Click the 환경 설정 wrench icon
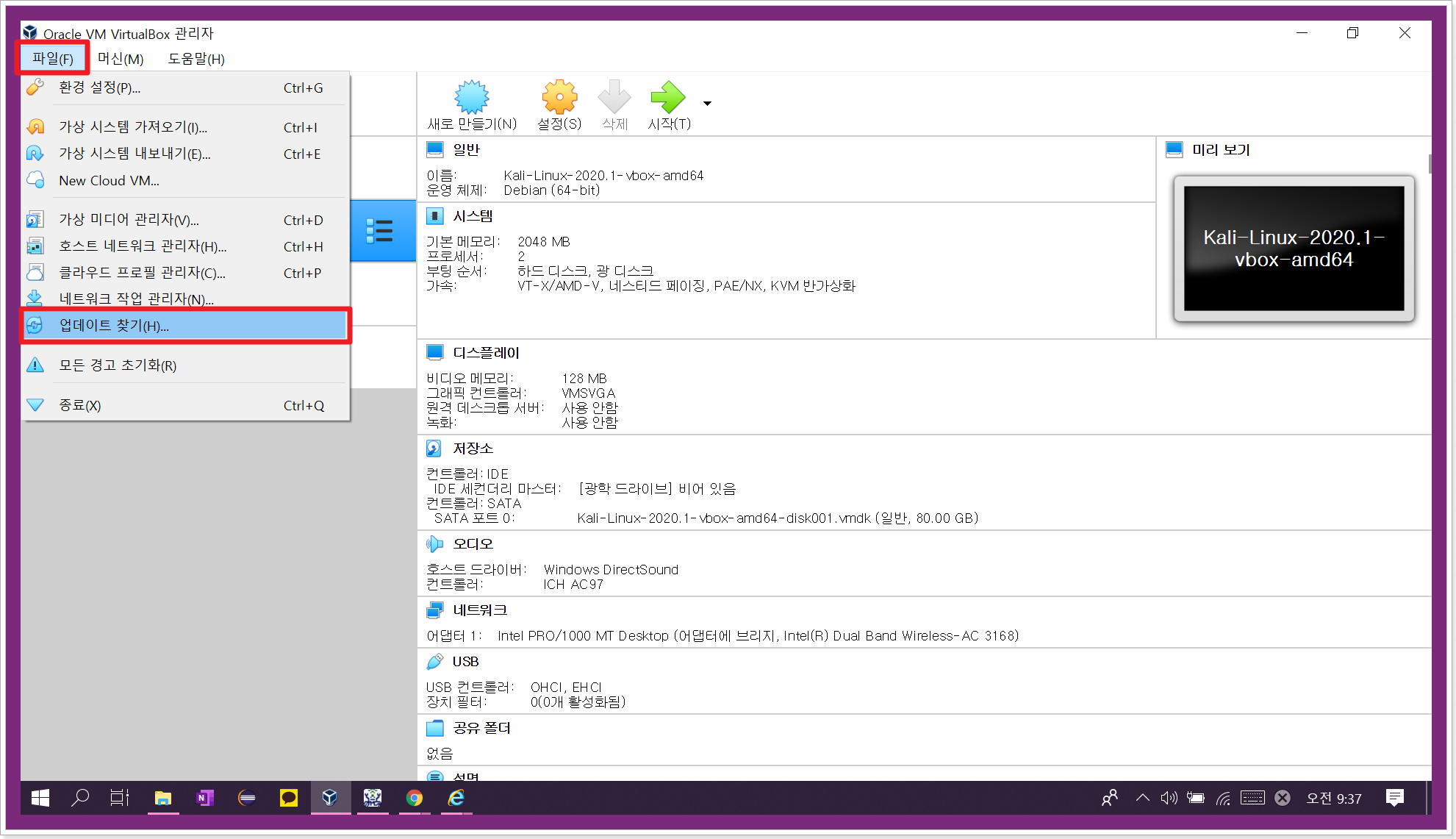This screenshot has width=1456, height=839. click(x=35, y=88)
